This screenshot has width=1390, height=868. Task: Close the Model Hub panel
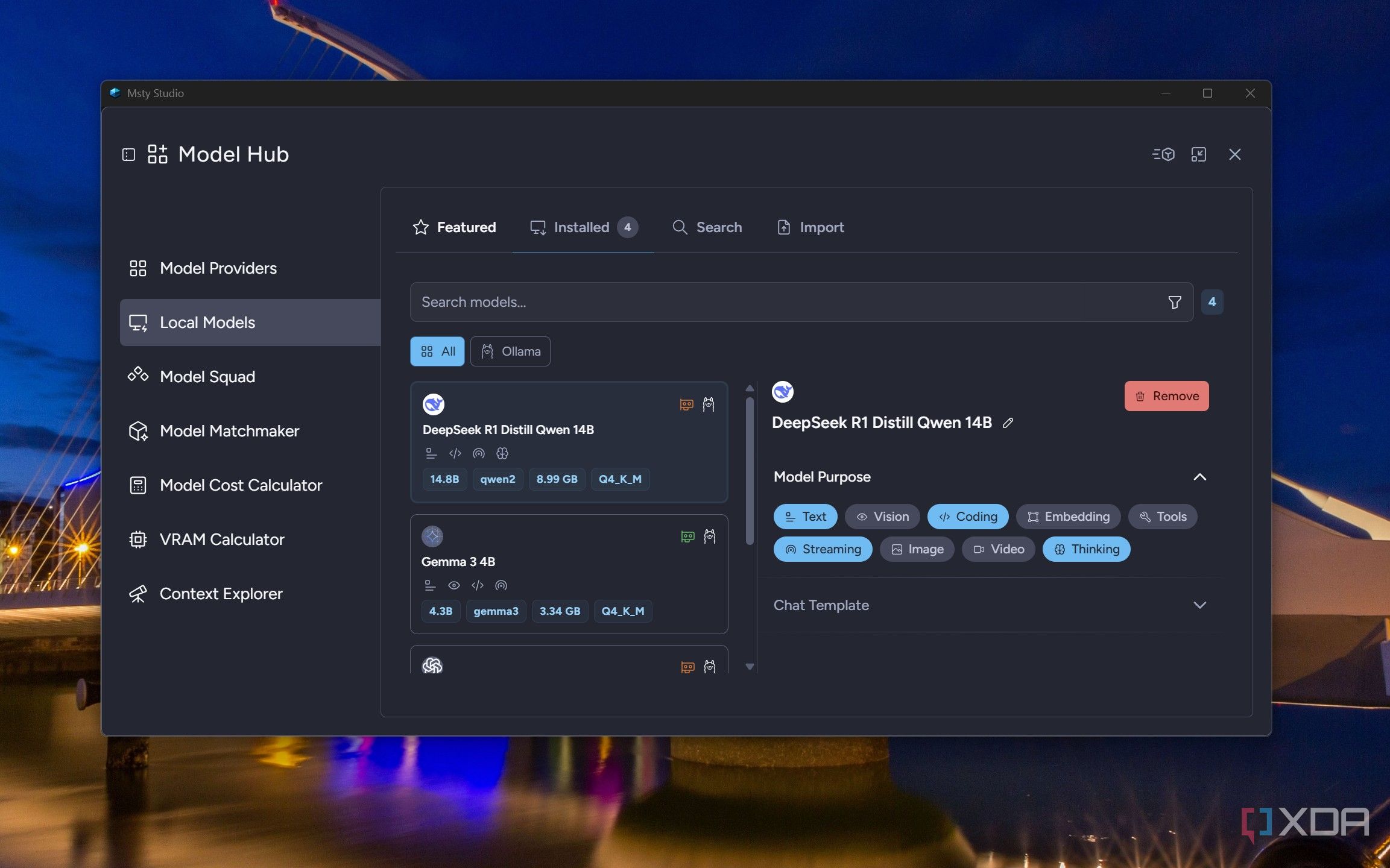pos(1235,154)
